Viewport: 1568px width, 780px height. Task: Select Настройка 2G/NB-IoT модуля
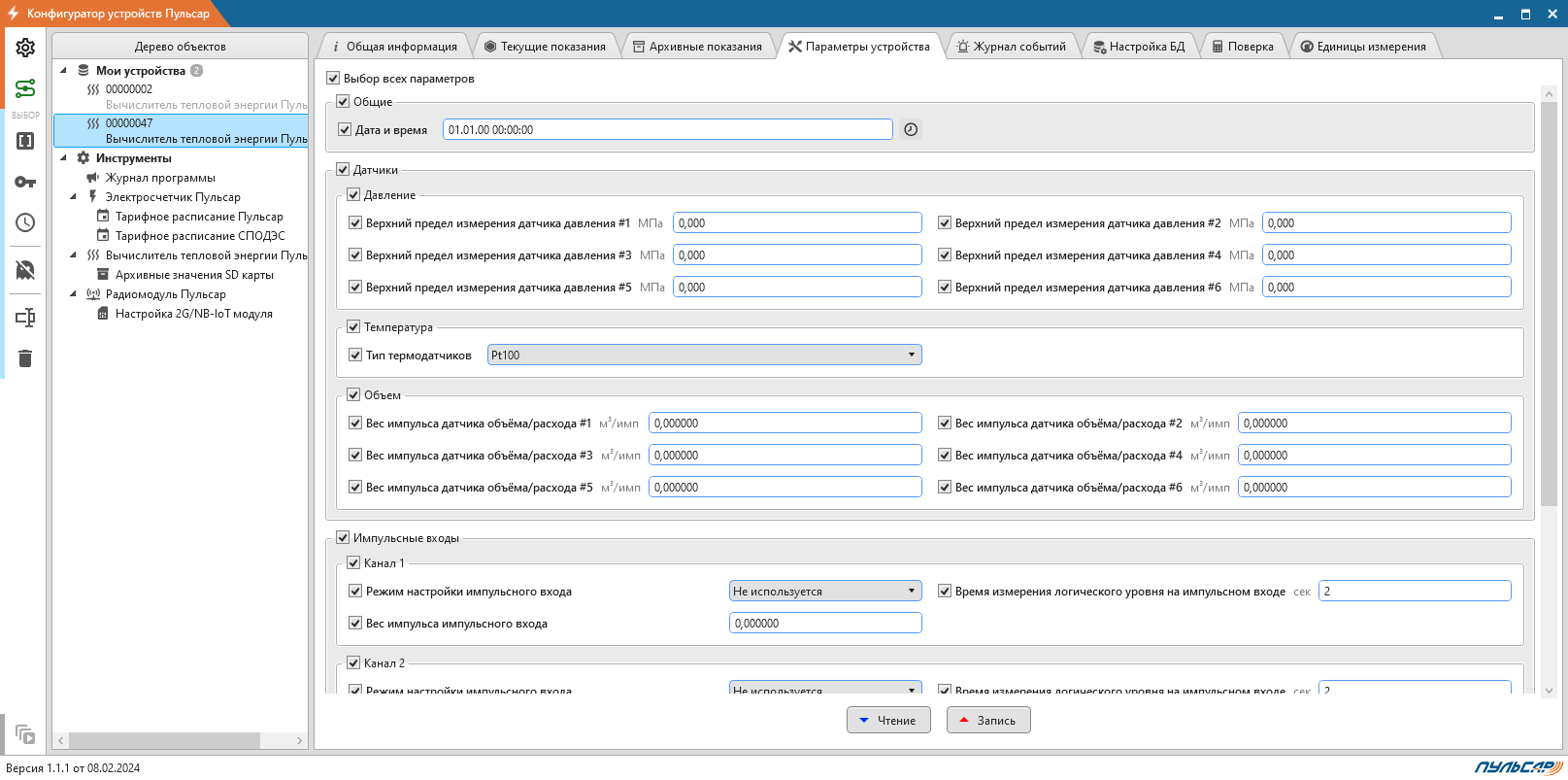(194, 313)
